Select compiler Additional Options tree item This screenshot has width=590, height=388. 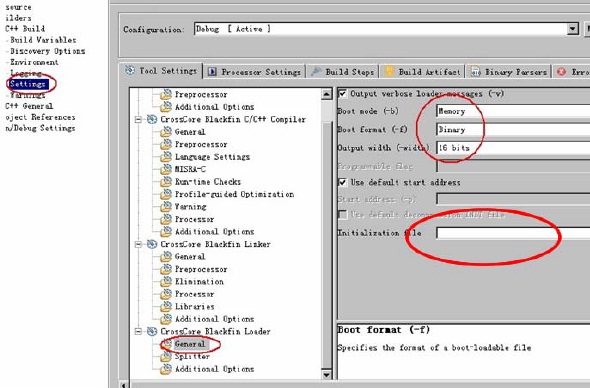click(214, 232)
